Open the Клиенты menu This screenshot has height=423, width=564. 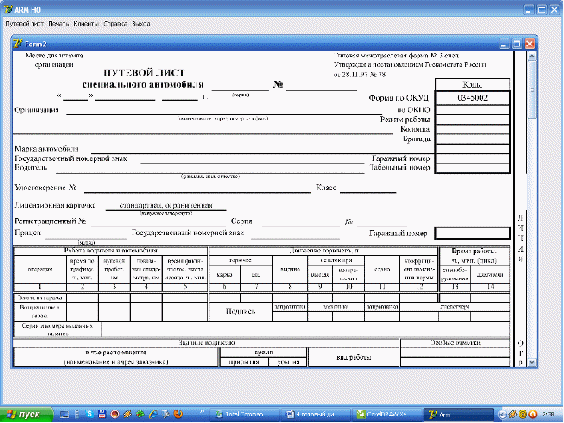86,24
